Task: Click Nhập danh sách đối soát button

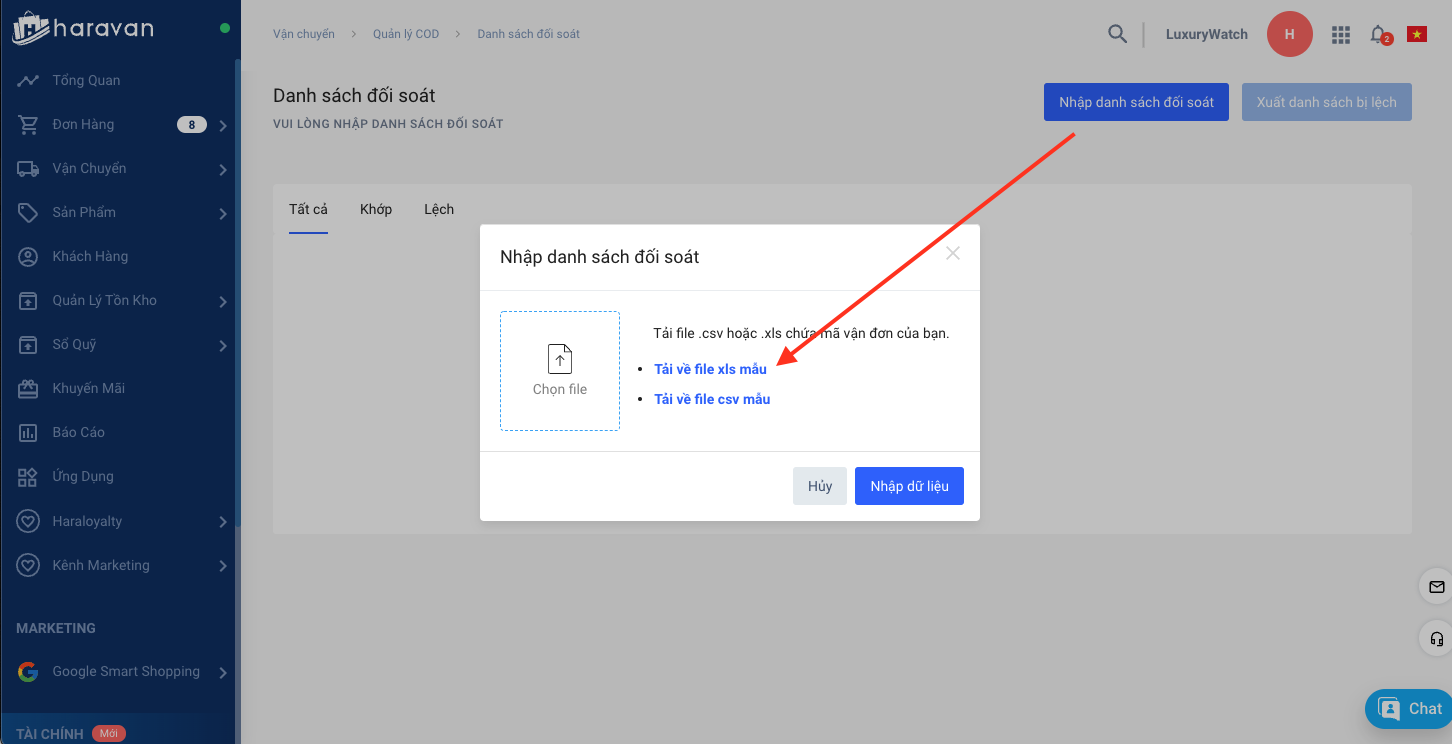Action: pyautogui.click(x=1136, y=102)
